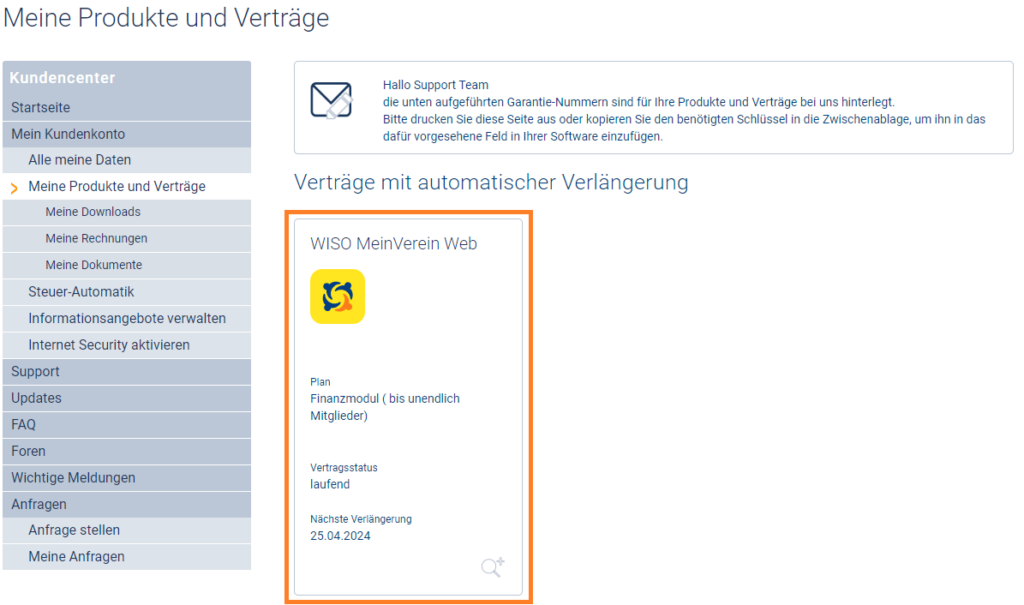The image size is (1024, 605).
Task: Click the page title 'Meine Produkte und Verträge'
Action: click(166, 18)
